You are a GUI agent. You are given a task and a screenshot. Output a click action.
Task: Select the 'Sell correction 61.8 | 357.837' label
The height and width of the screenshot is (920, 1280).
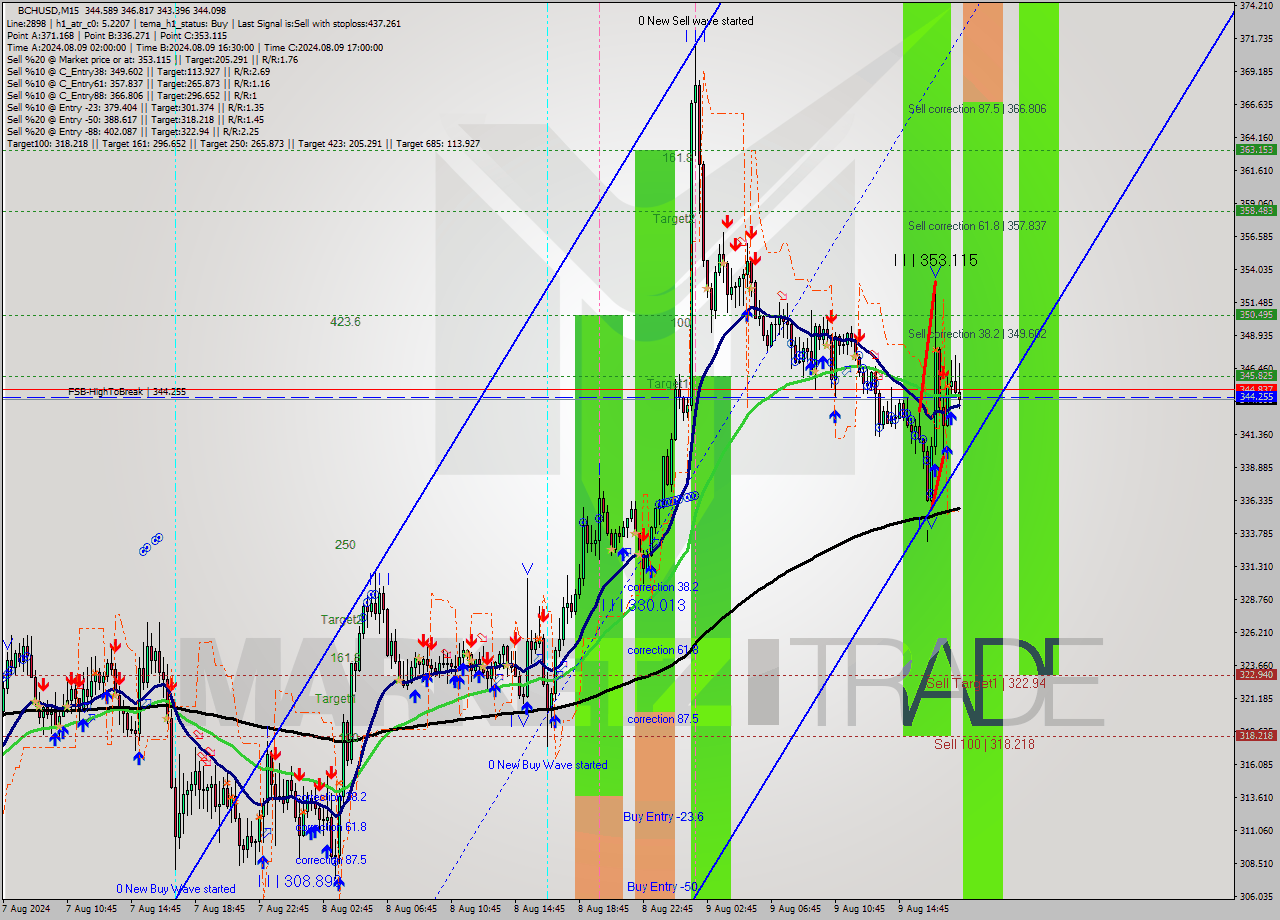(x=977, y=226)
